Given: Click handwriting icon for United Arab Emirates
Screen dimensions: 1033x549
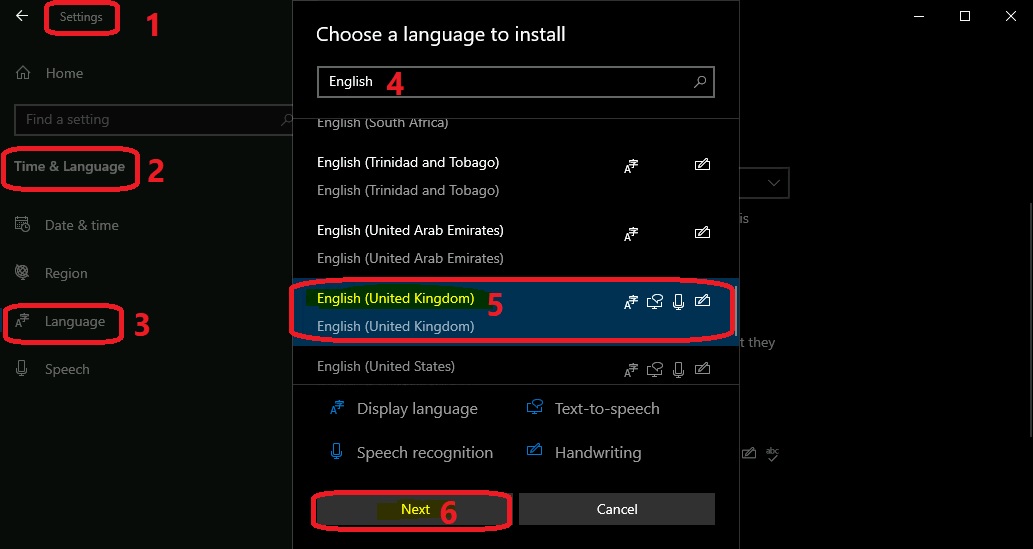Looking at the screenshot, I should tap(702, 233).
